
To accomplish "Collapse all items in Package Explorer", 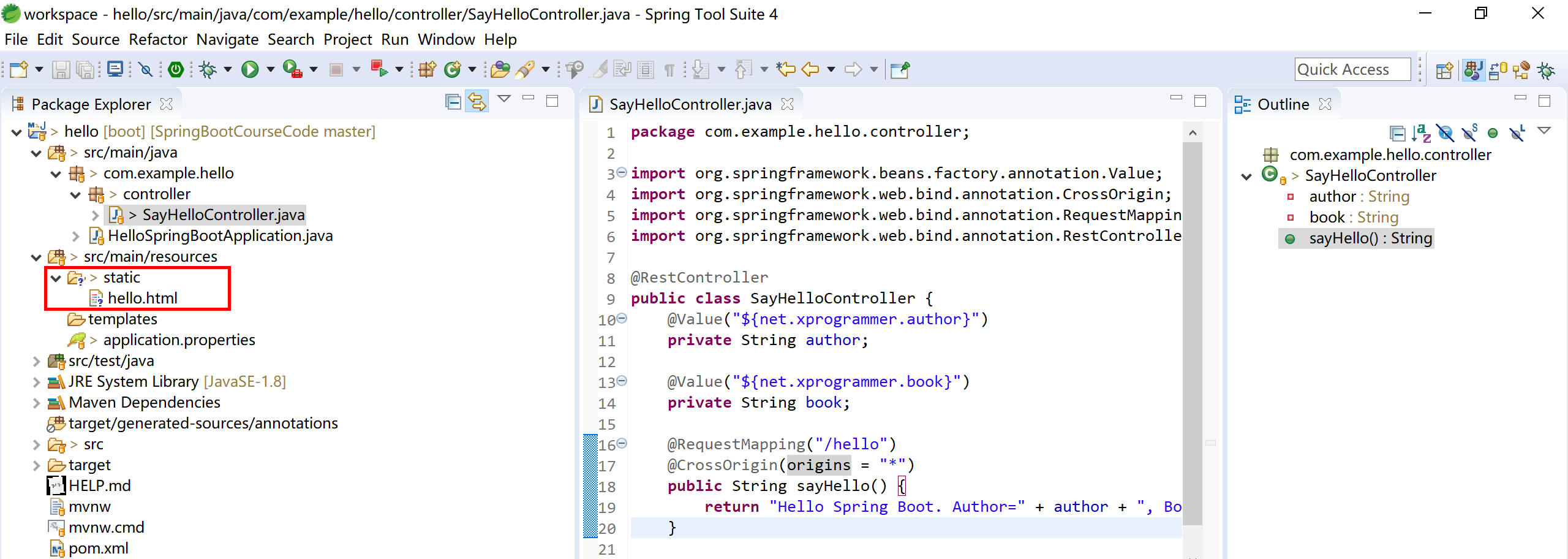I will click(453, 102).
